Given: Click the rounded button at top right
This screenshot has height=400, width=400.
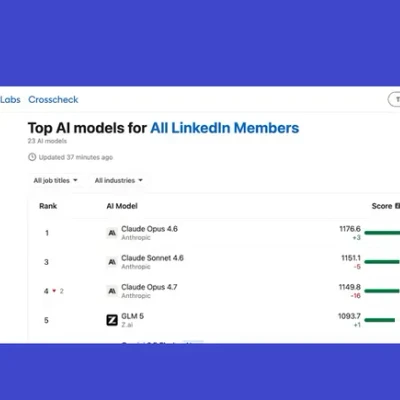Looking at the screenshot, I should [x=394, y=99].
